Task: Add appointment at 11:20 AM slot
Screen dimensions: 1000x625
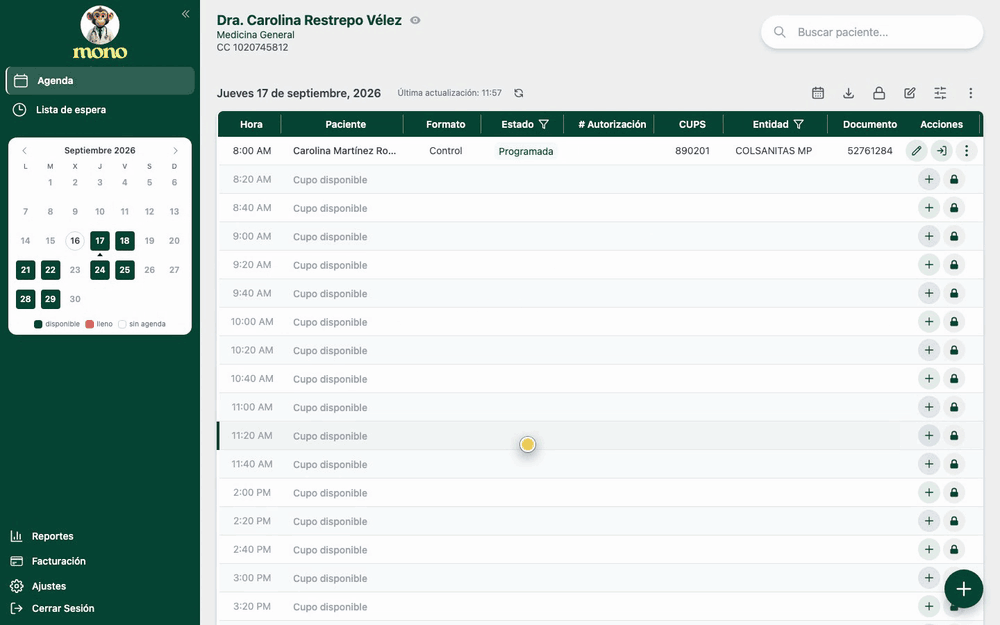Action: (x=929, y=436)
